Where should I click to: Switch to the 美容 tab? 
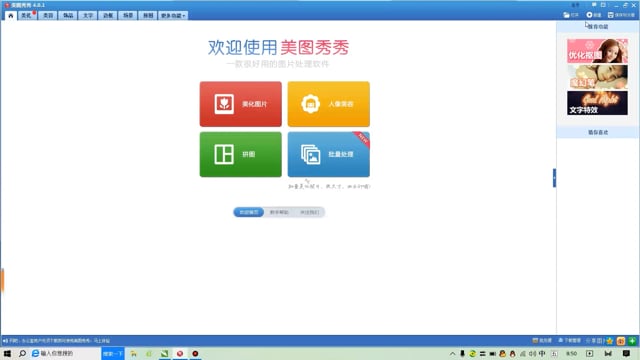click(48, 16)
